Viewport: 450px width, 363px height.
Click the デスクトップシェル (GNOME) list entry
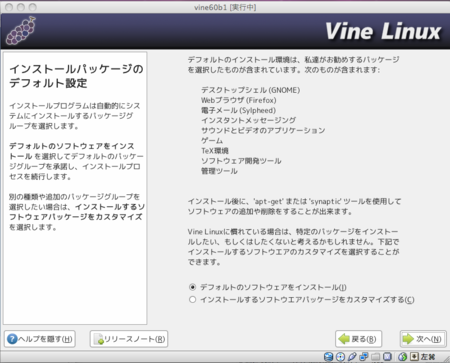tap(250, 90)
